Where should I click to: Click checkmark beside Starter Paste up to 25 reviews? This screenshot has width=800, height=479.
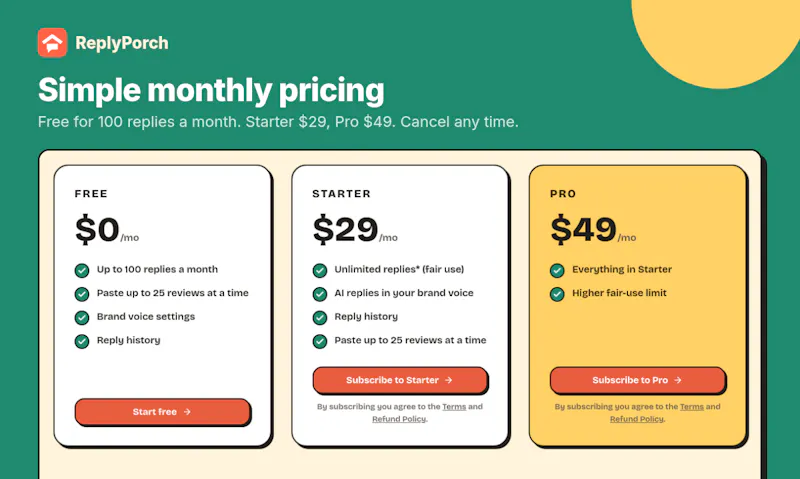pos(320,341)
